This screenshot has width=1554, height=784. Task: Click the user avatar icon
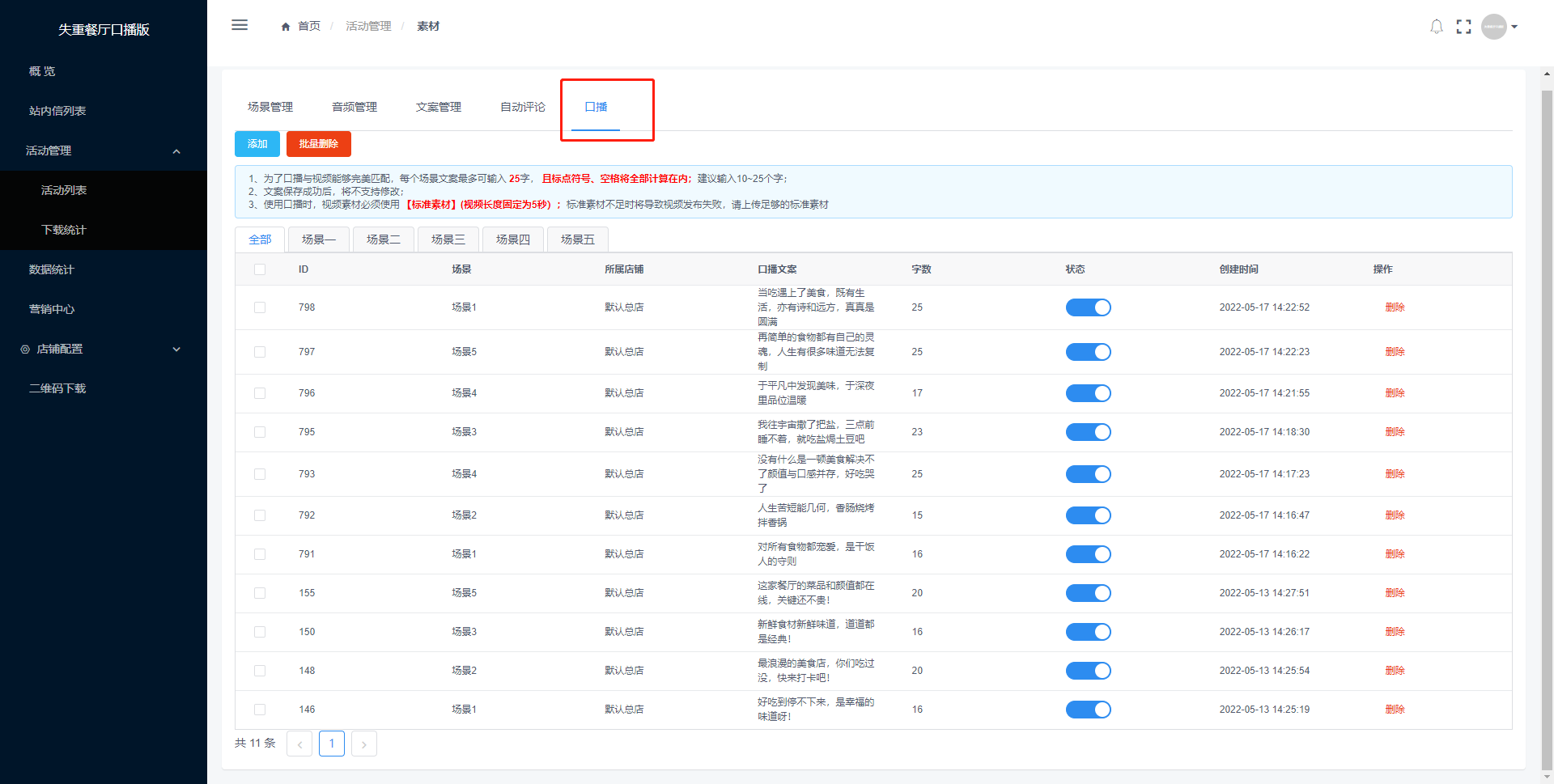click(x=1493, y=27)
